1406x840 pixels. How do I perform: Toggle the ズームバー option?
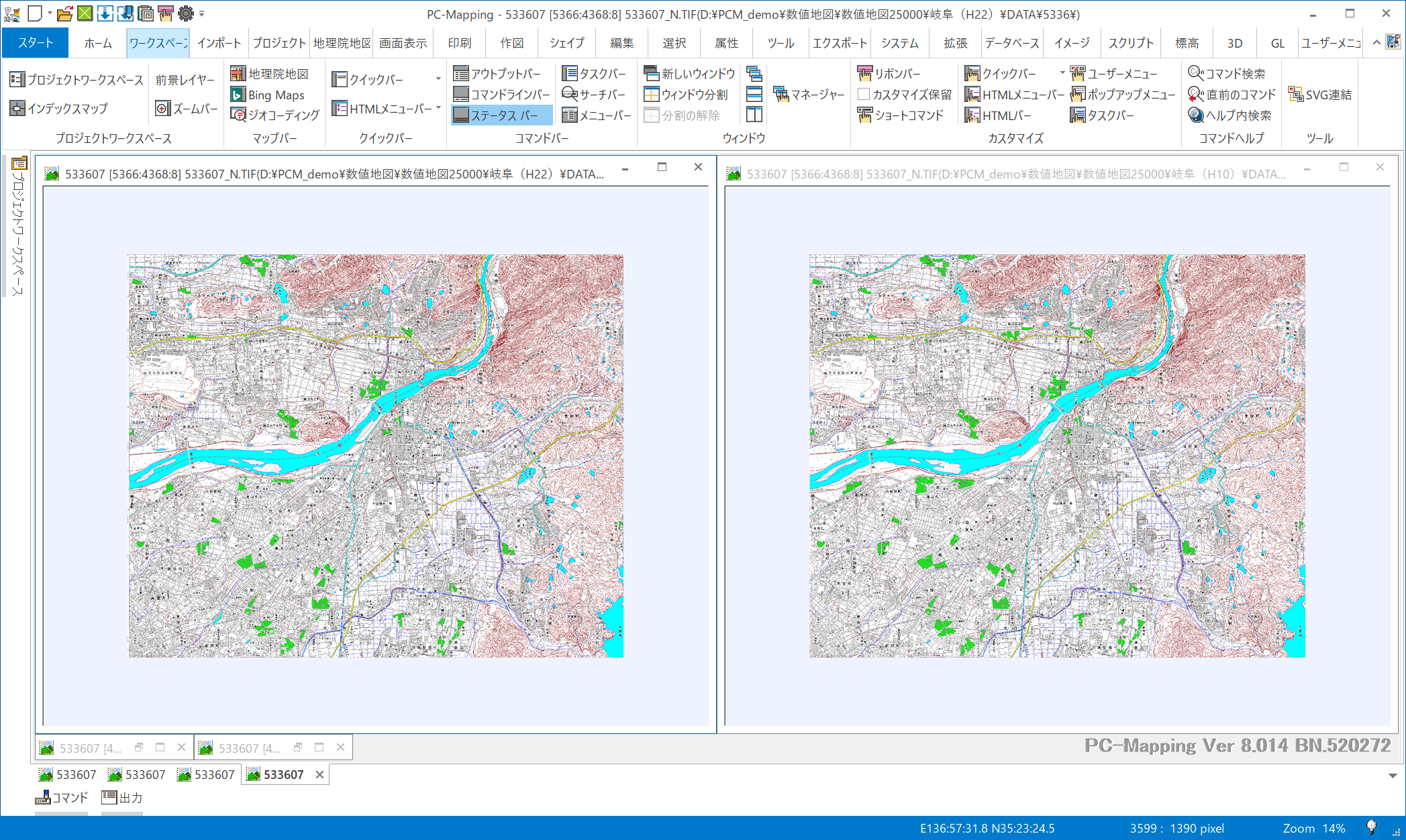(x=187, y=108)
